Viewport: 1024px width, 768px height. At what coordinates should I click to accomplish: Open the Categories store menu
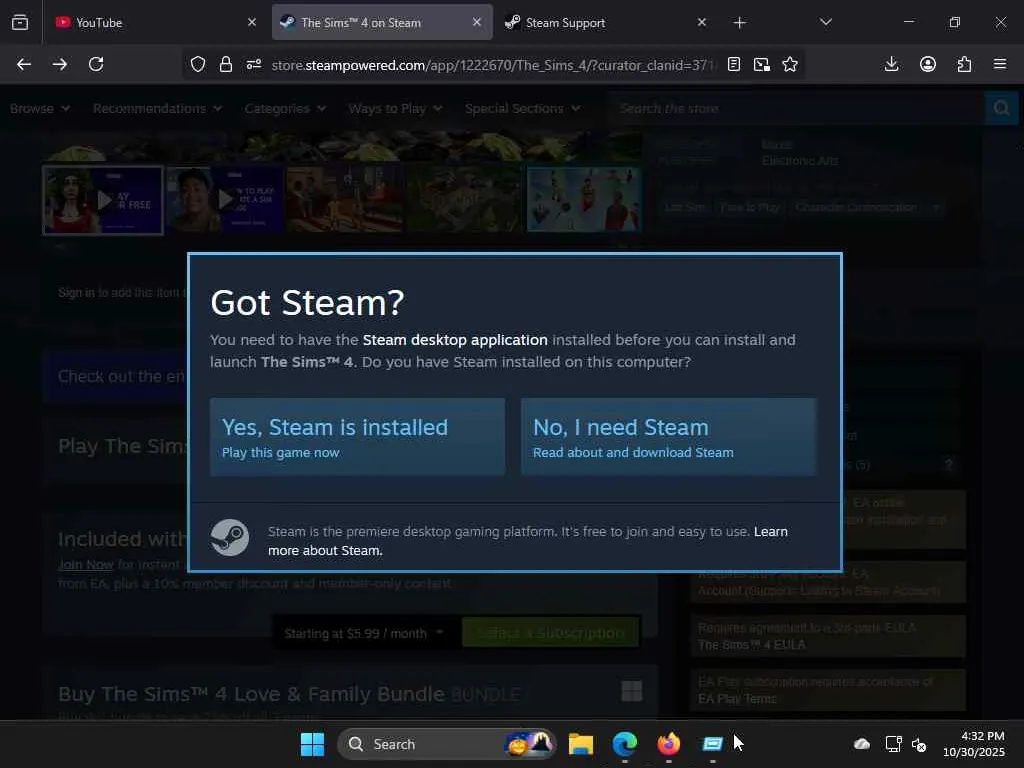(285, 108)
